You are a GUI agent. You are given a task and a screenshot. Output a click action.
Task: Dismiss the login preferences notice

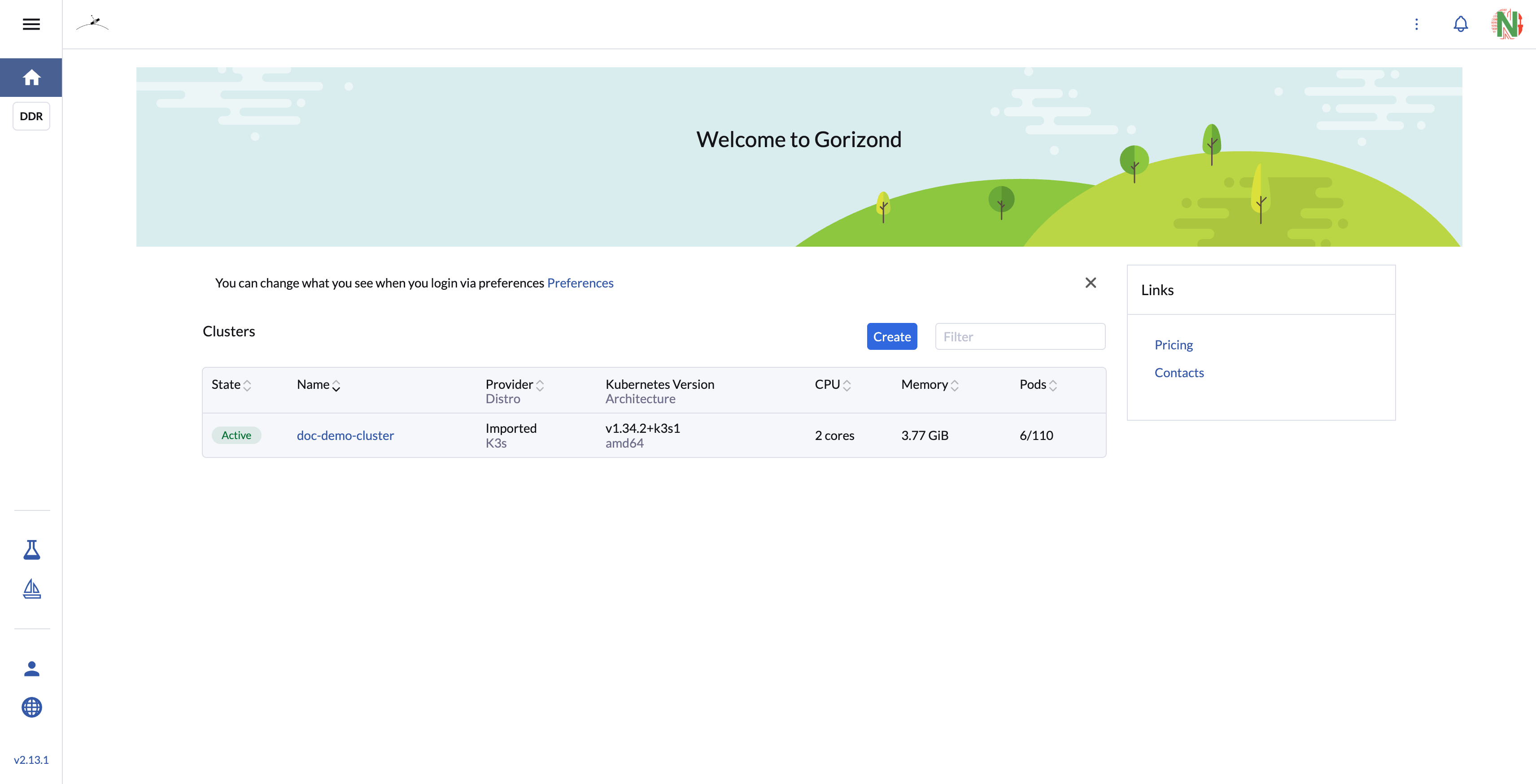[x=1090, y=283]
